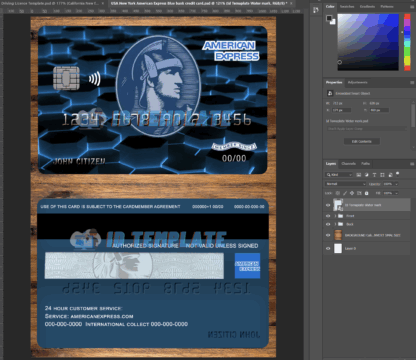Image resolution: width=416 pixels, height=360 pixels.
Task: Open the Properties panel flyout menu
Action: point(412,82)
